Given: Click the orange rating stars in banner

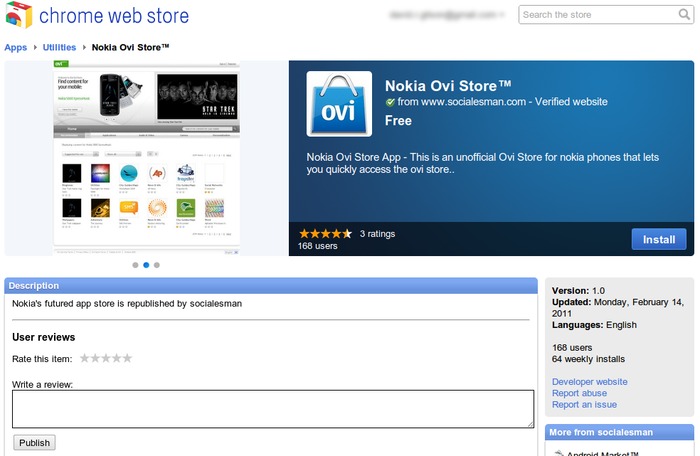Looking at the screenshot, I should 324,233.
